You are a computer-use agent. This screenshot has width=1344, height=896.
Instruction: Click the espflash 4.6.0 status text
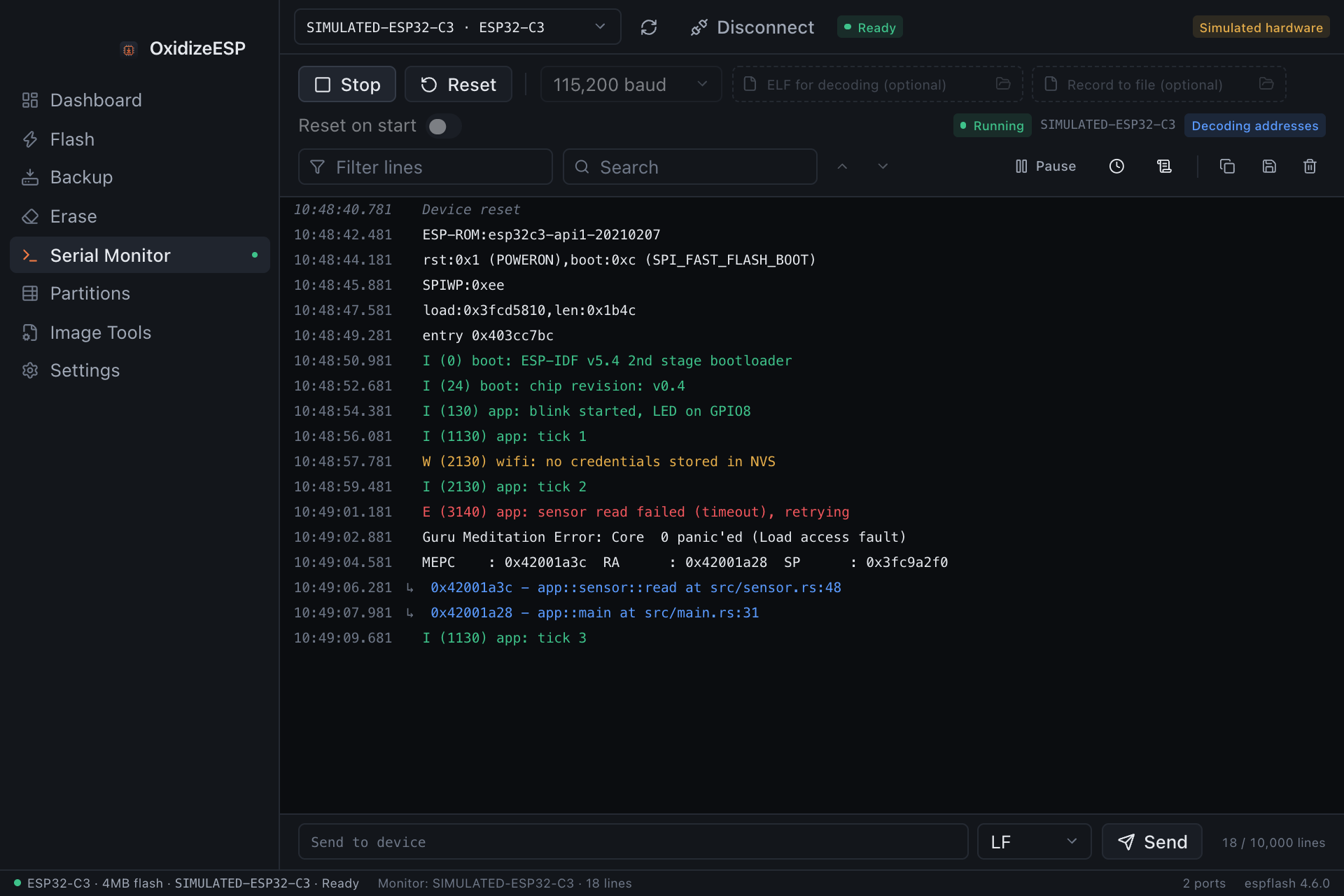tap(1287, 883)
